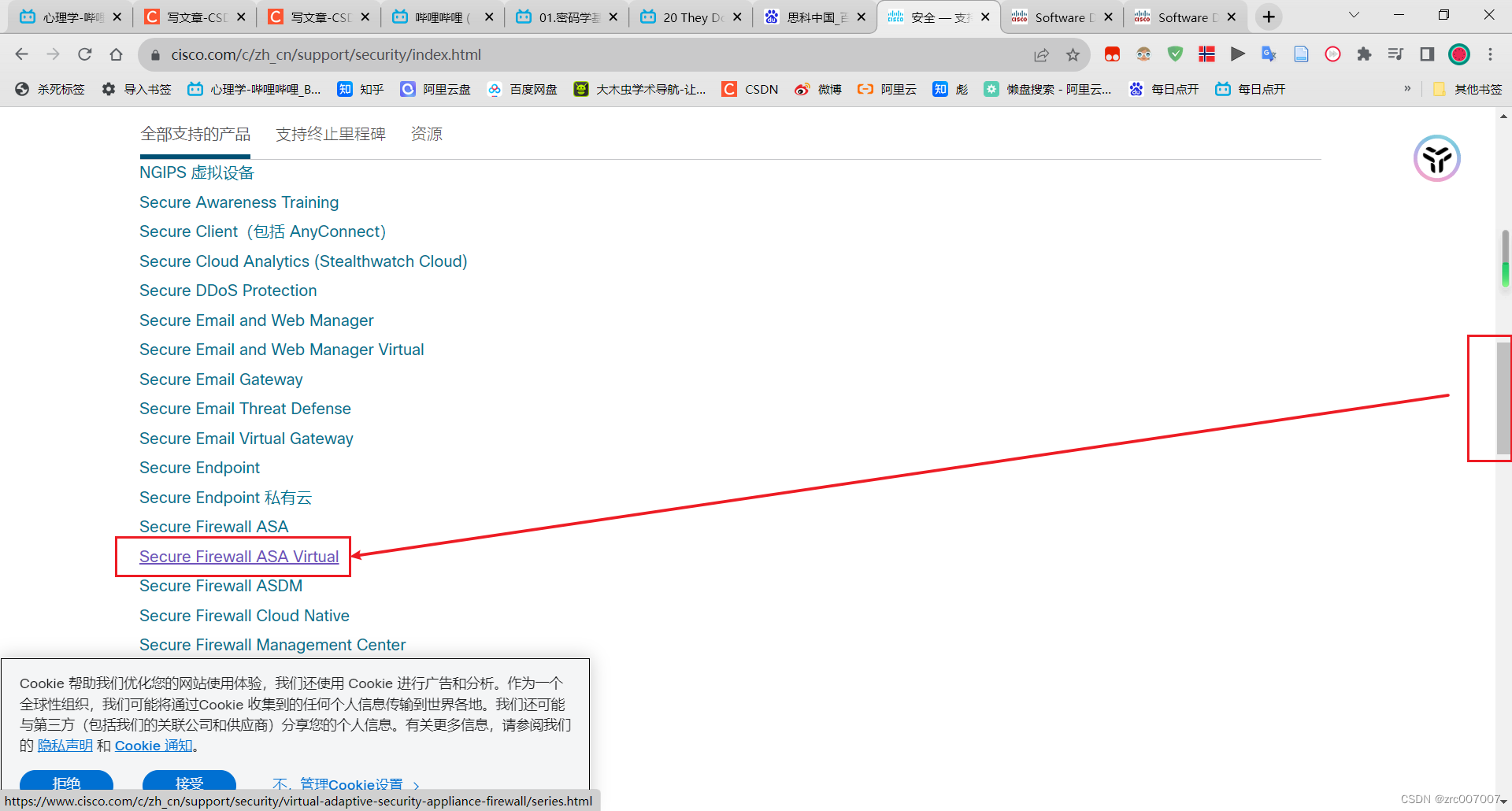Open the Chrome profile avatar
1512x811 pixels.
coord(1459,54)
